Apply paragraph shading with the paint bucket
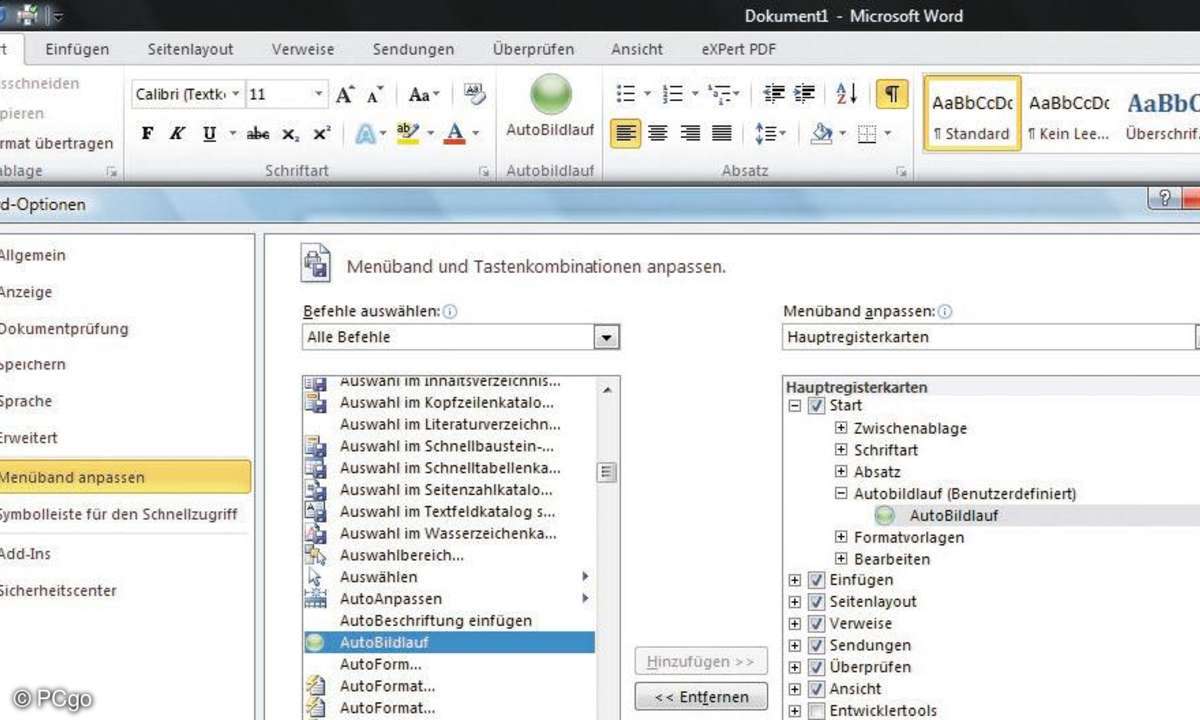Image resolution: width=1200 pixels, height=720 pixels. point(822,133)
